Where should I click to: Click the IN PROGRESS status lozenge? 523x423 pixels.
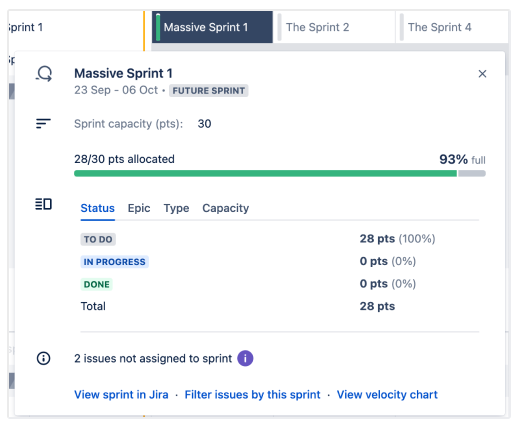pyautogui.click(x=114, y=262)
